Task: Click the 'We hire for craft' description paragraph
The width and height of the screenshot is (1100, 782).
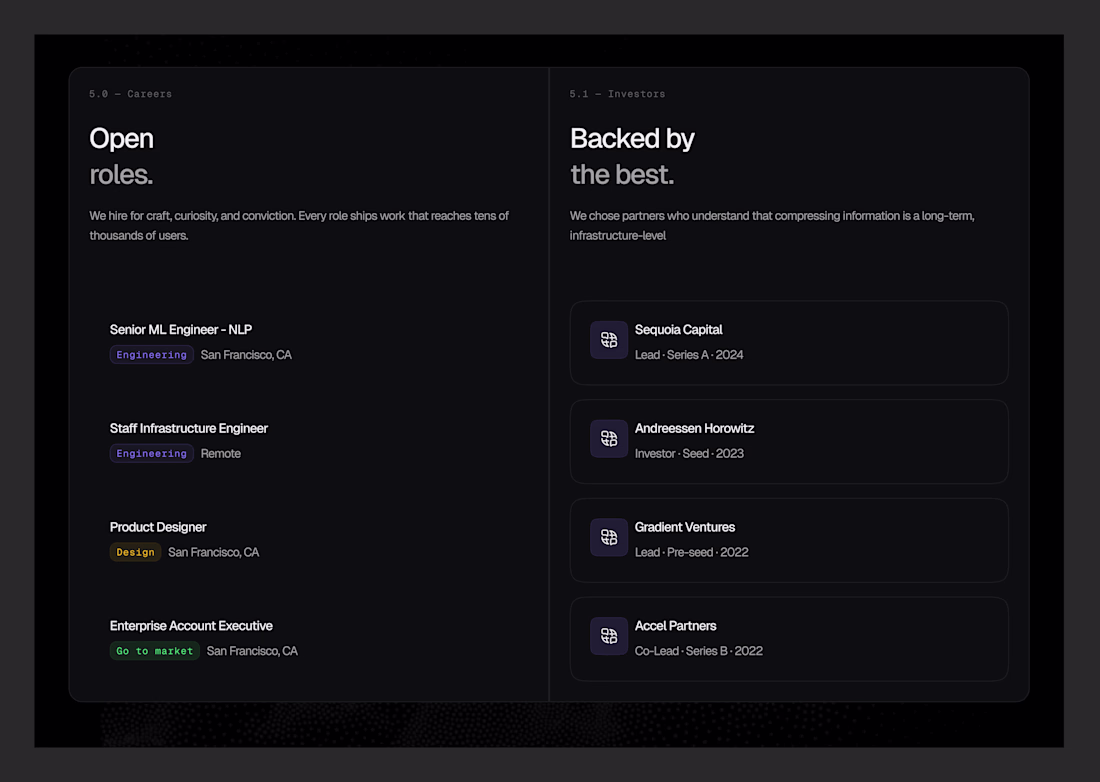Action: pos(299,226)
